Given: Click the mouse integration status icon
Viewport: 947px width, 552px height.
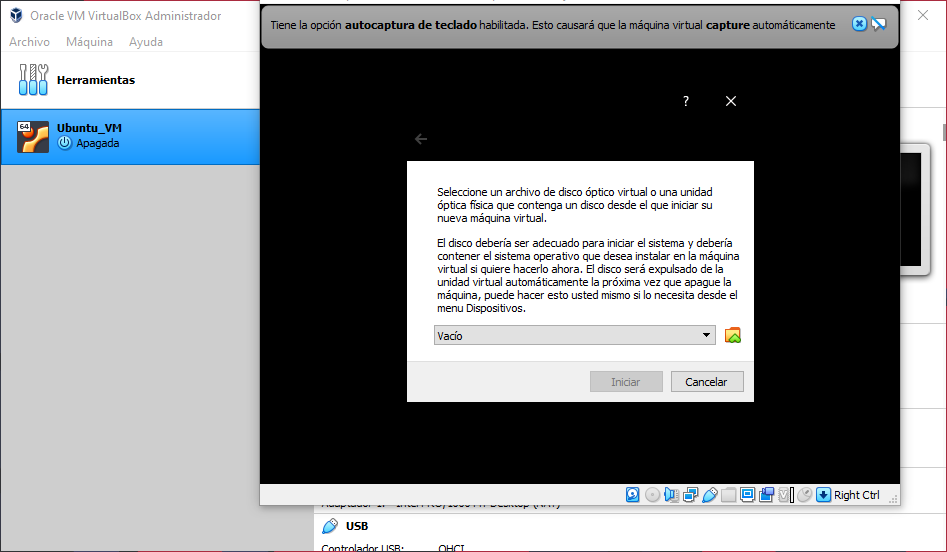Looking at the screenshot, I should click(804, 495).
